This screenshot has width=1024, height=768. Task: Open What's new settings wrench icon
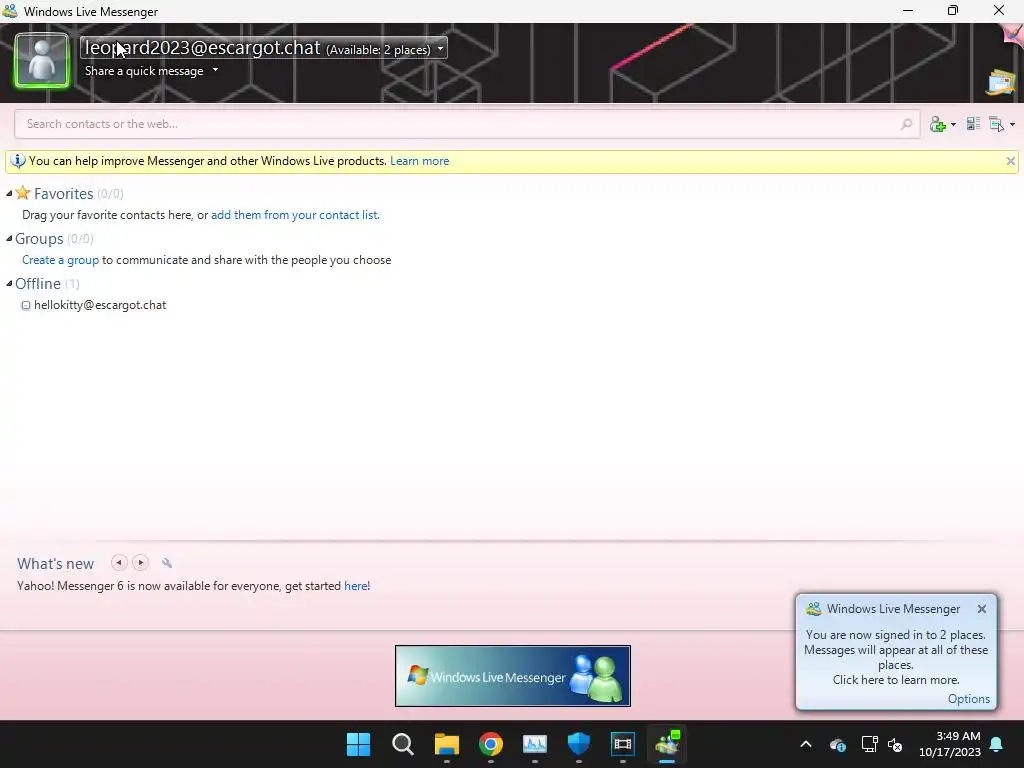167,563
